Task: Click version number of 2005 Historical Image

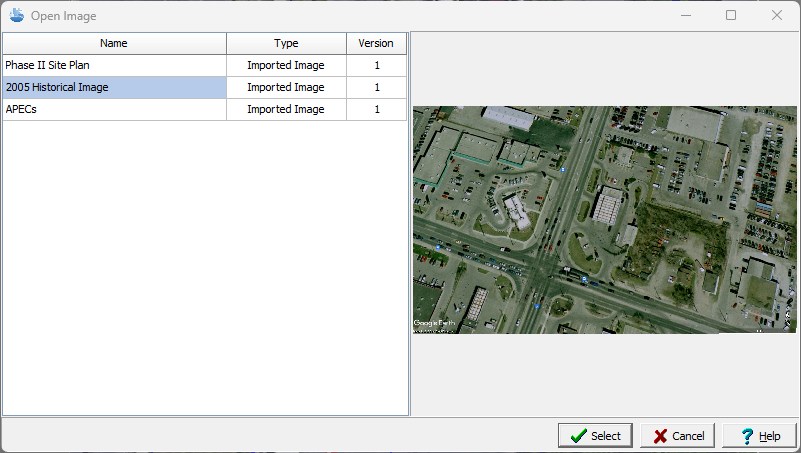Action: pos(377,88)
